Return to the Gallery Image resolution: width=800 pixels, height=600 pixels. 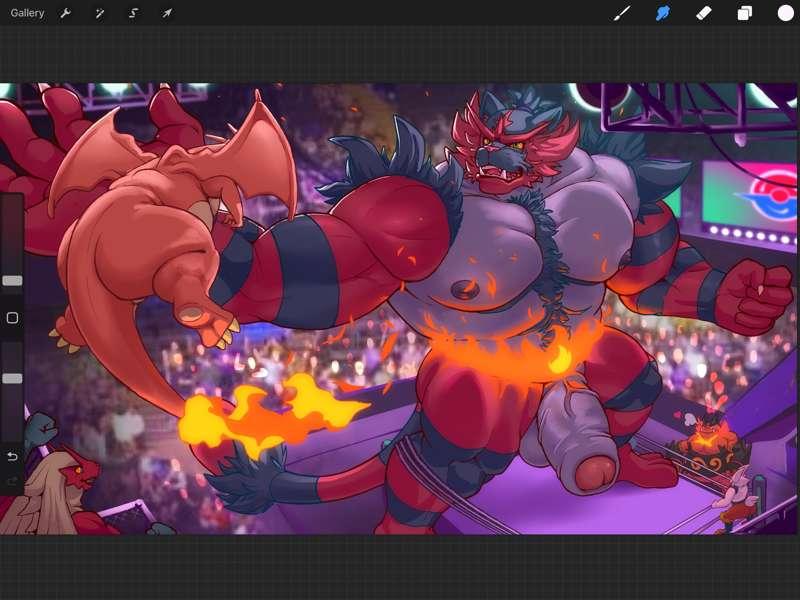(x=27, y=13)
